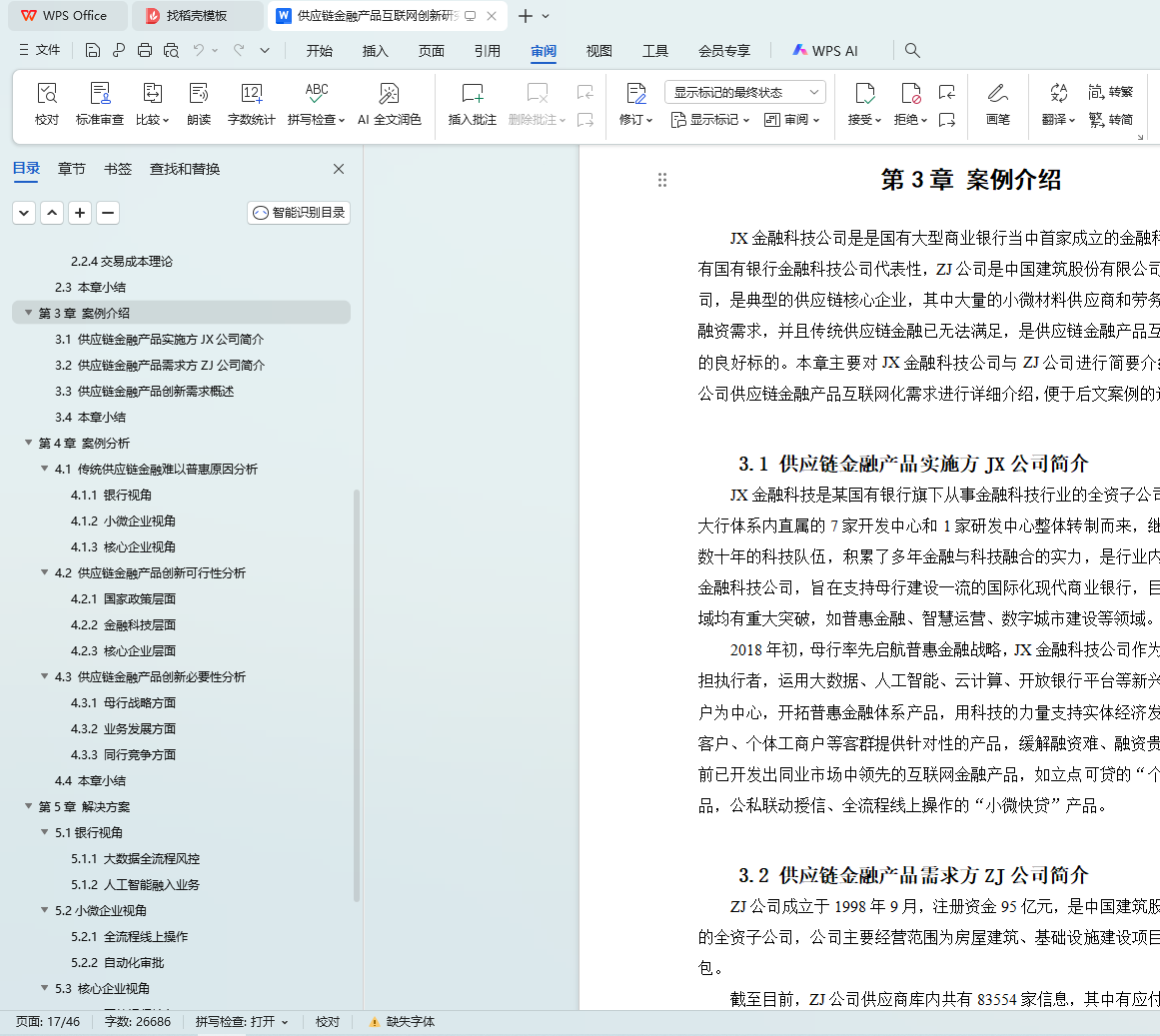This screenshot has width=1160, height=1036.
Task: Open a new tab with the plus icon
Action: click(x=526, y=16)
